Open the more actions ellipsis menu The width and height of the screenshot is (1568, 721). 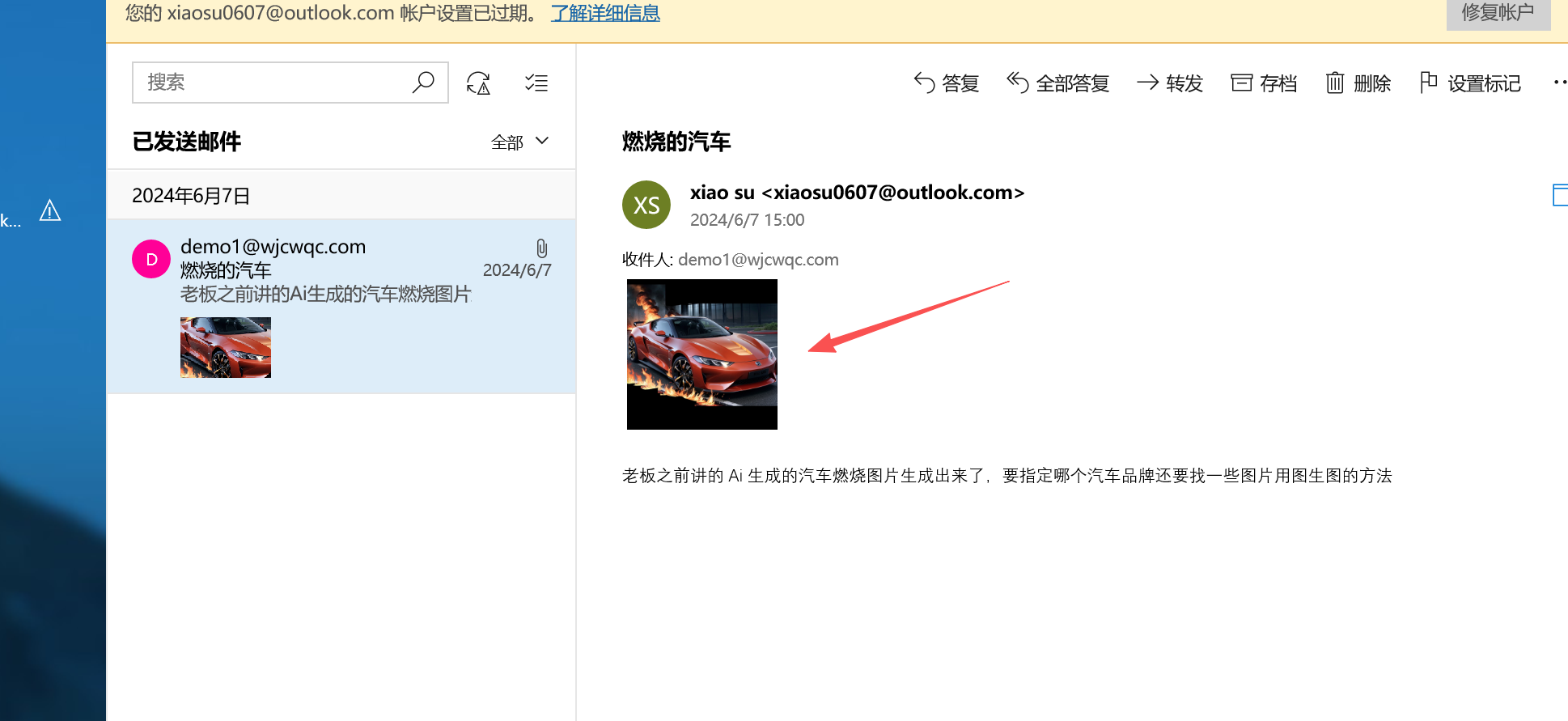click(1561, 83)
